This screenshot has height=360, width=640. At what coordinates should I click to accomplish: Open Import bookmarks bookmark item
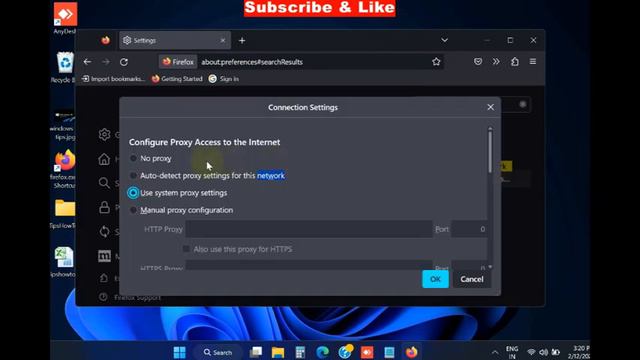click(x=113, y=79)
